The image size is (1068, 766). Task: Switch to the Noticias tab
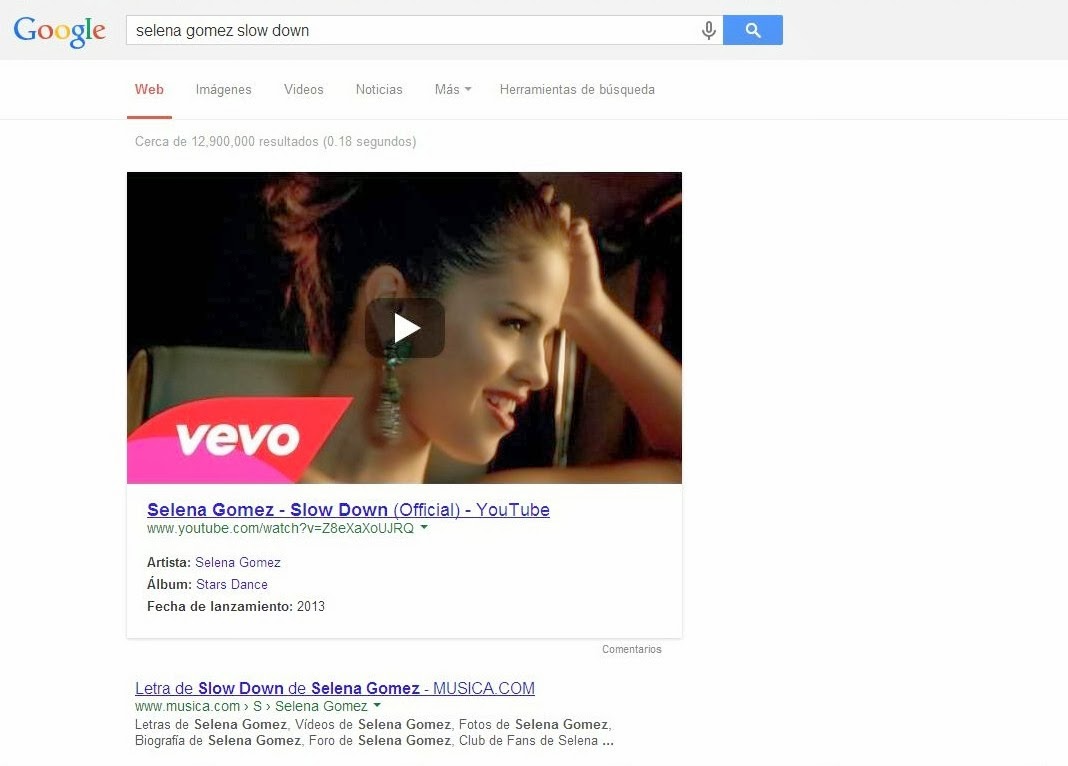click(x=379, y=89)
